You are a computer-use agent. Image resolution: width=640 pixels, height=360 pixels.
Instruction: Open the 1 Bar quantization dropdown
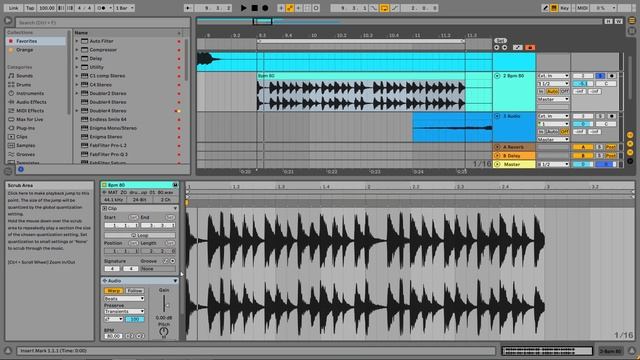[x=124, y=8]
